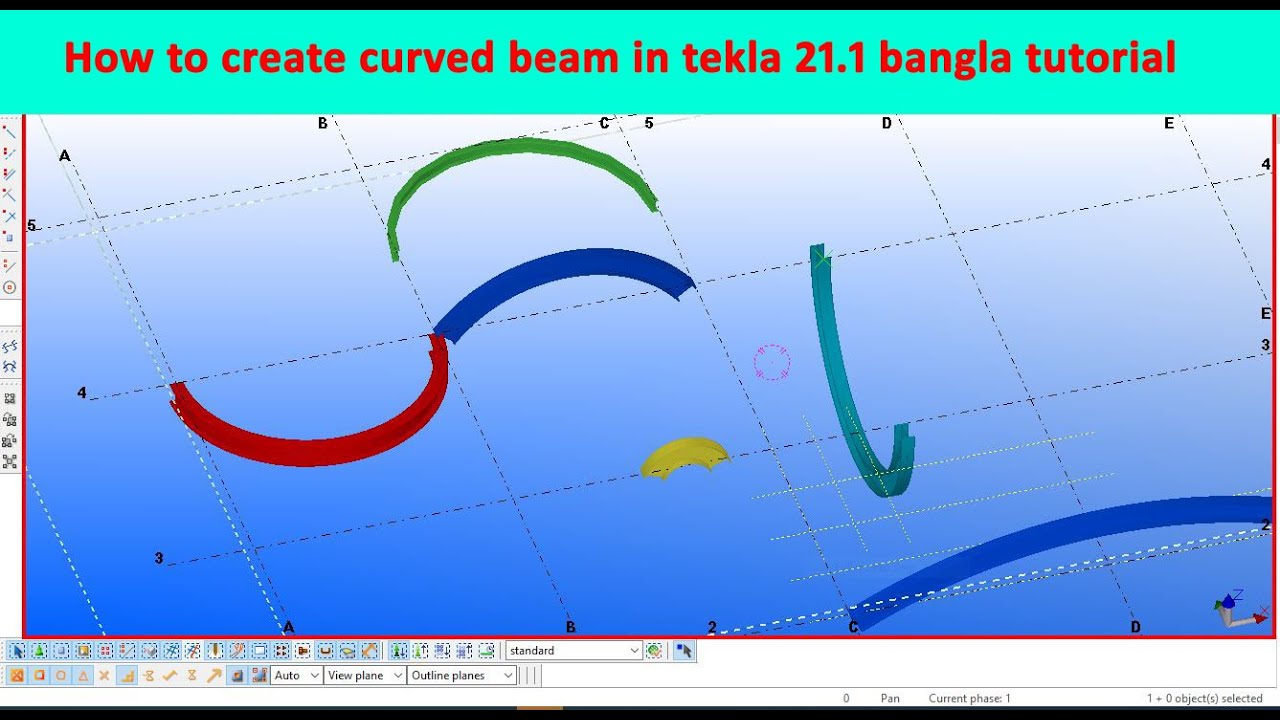Toggle the Select grid switch

click(171, 650)
